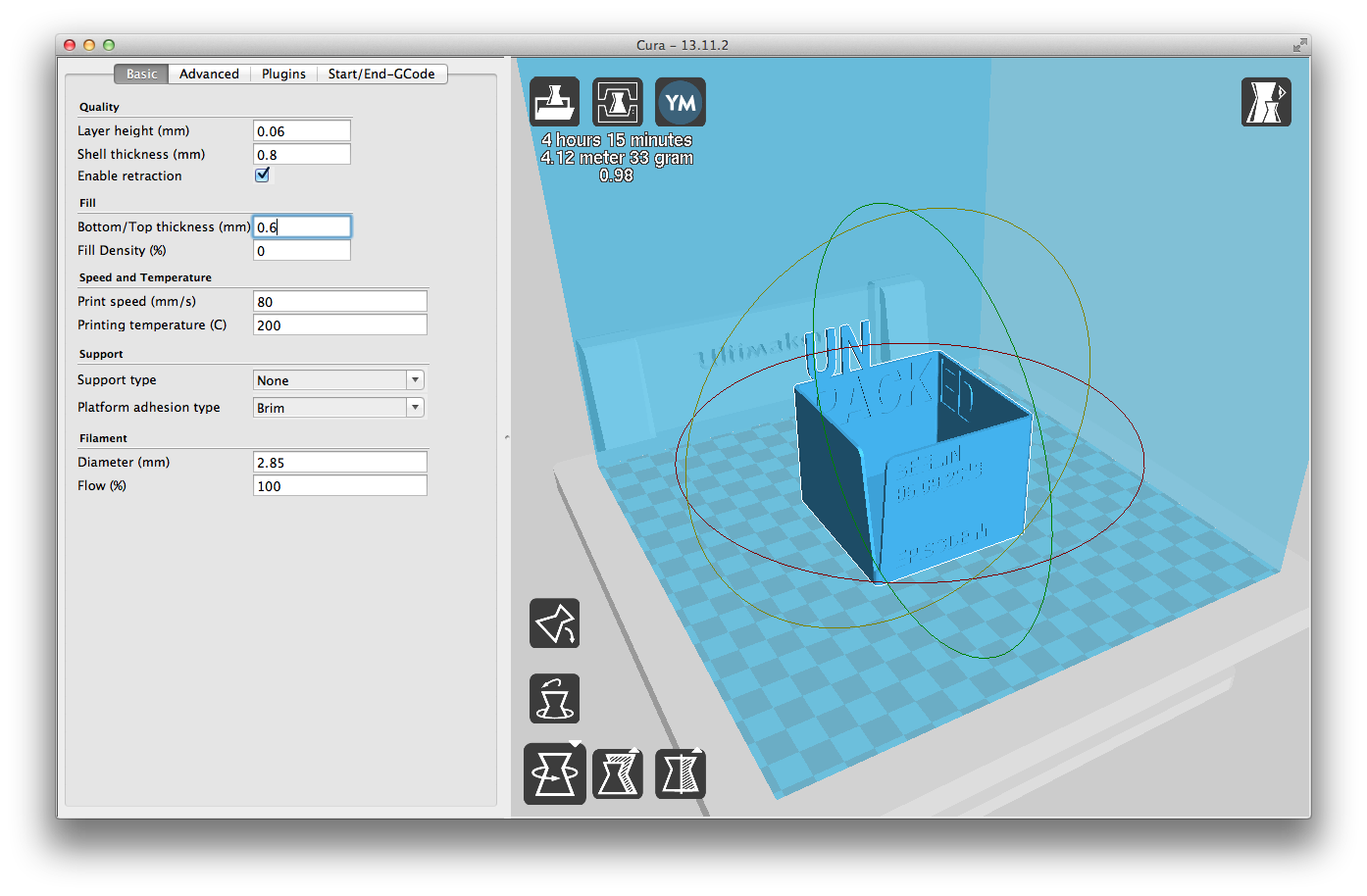
Task: Select the Scale tool
Action: tap(618, 774)
